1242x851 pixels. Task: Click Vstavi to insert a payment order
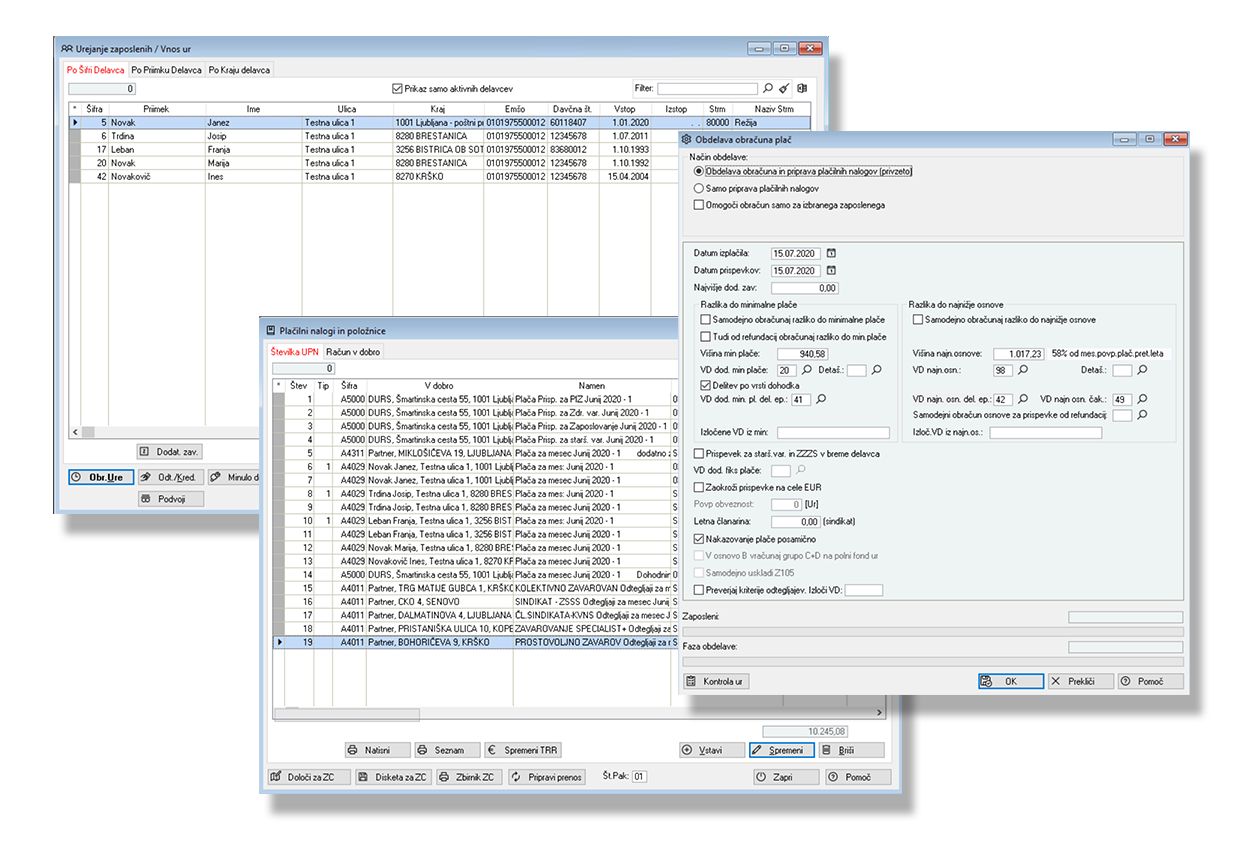coord(710,750)
